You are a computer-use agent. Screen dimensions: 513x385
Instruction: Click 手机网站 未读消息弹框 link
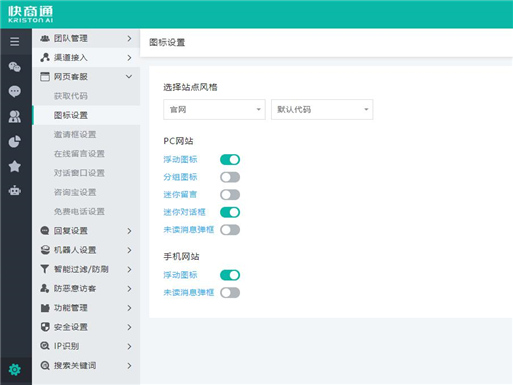[x=189, y=293]
